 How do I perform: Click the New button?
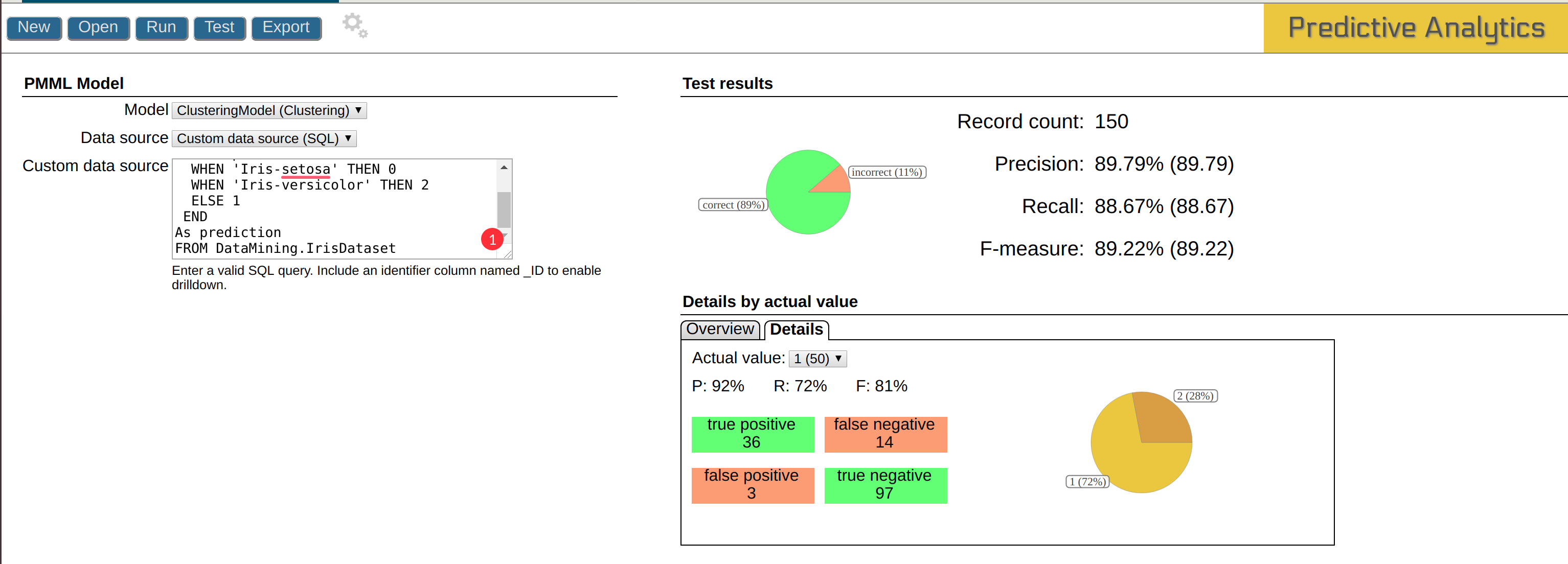(34, 28)
